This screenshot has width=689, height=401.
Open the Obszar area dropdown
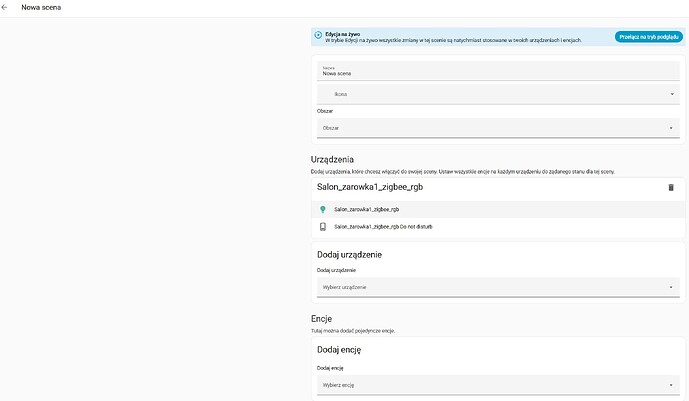click(x=497, y=128)
